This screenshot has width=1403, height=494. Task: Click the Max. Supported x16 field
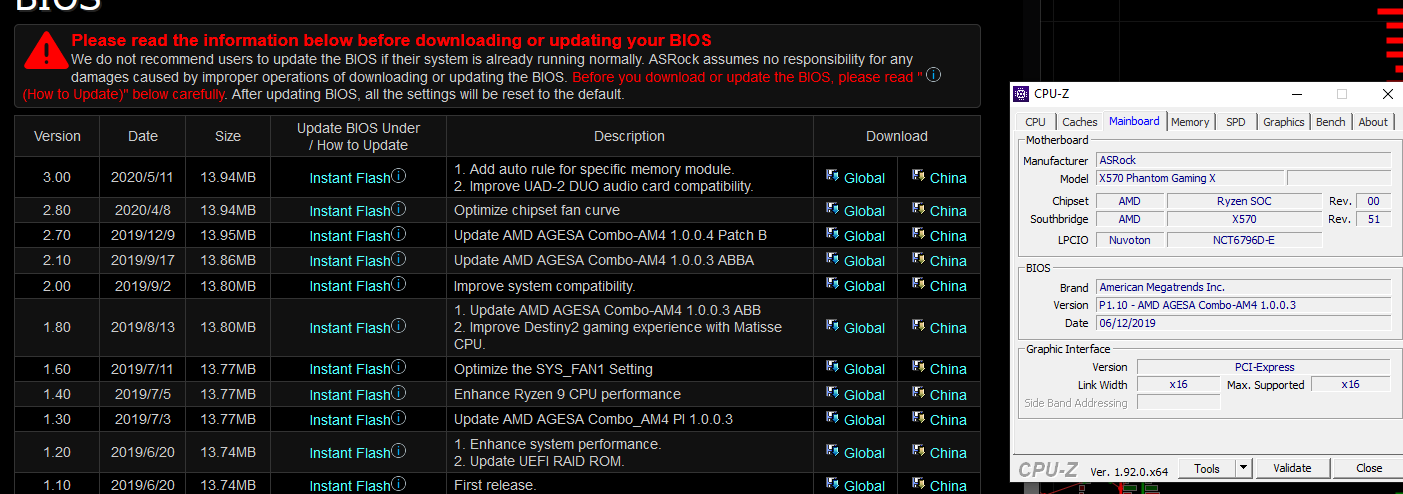click(1350, 384)
